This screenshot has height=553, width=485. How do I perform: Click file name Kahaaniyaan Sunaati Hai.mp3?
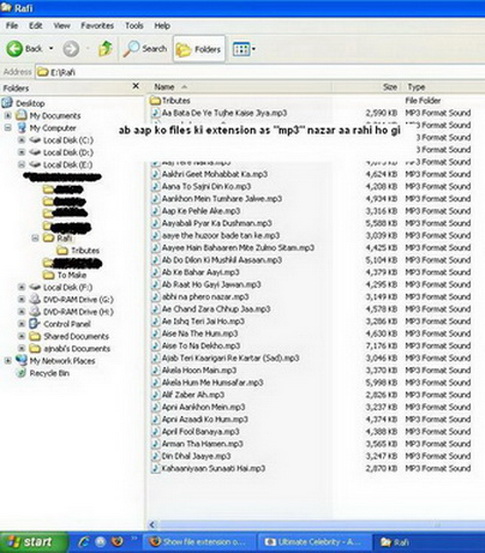(x=214, y=468)
